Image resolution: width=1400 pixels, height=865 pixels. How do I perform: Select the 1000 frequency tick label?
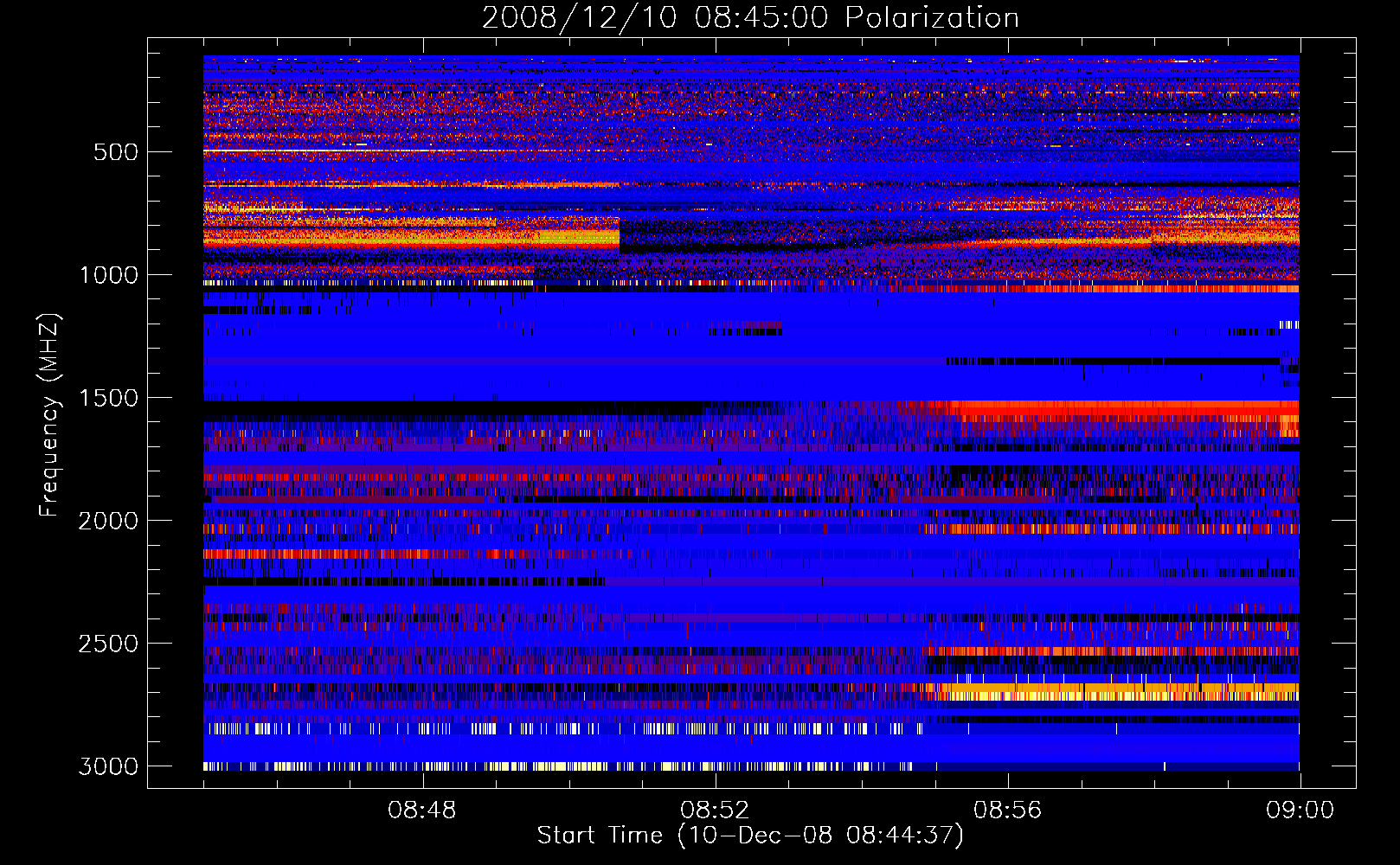[x=108, y=275]
